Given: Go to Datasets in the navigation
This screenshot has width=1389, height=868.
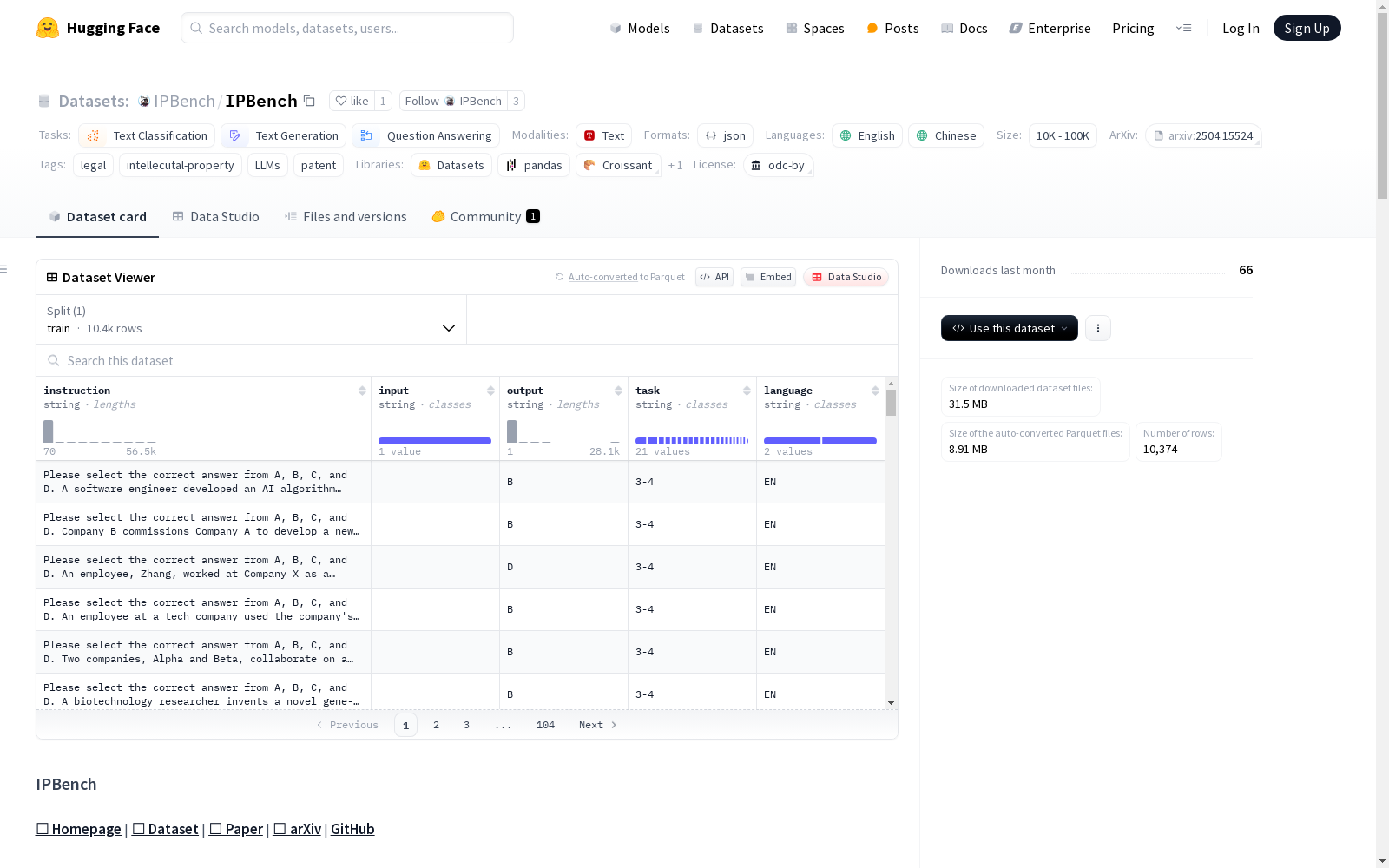Looking at the screenshot, I should (x=727, y=28).
